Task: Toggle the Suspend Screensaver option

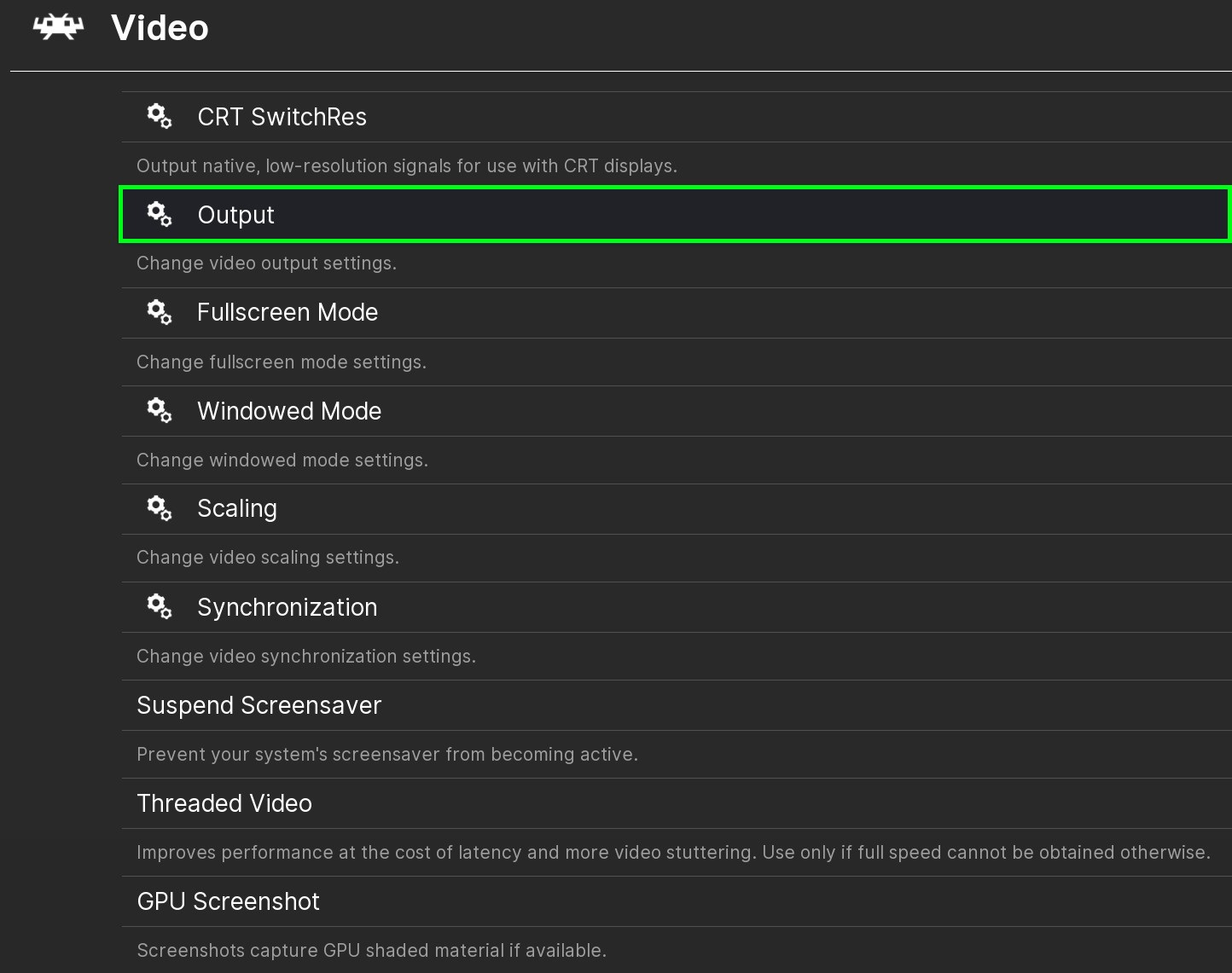Action: click(259, 705)
